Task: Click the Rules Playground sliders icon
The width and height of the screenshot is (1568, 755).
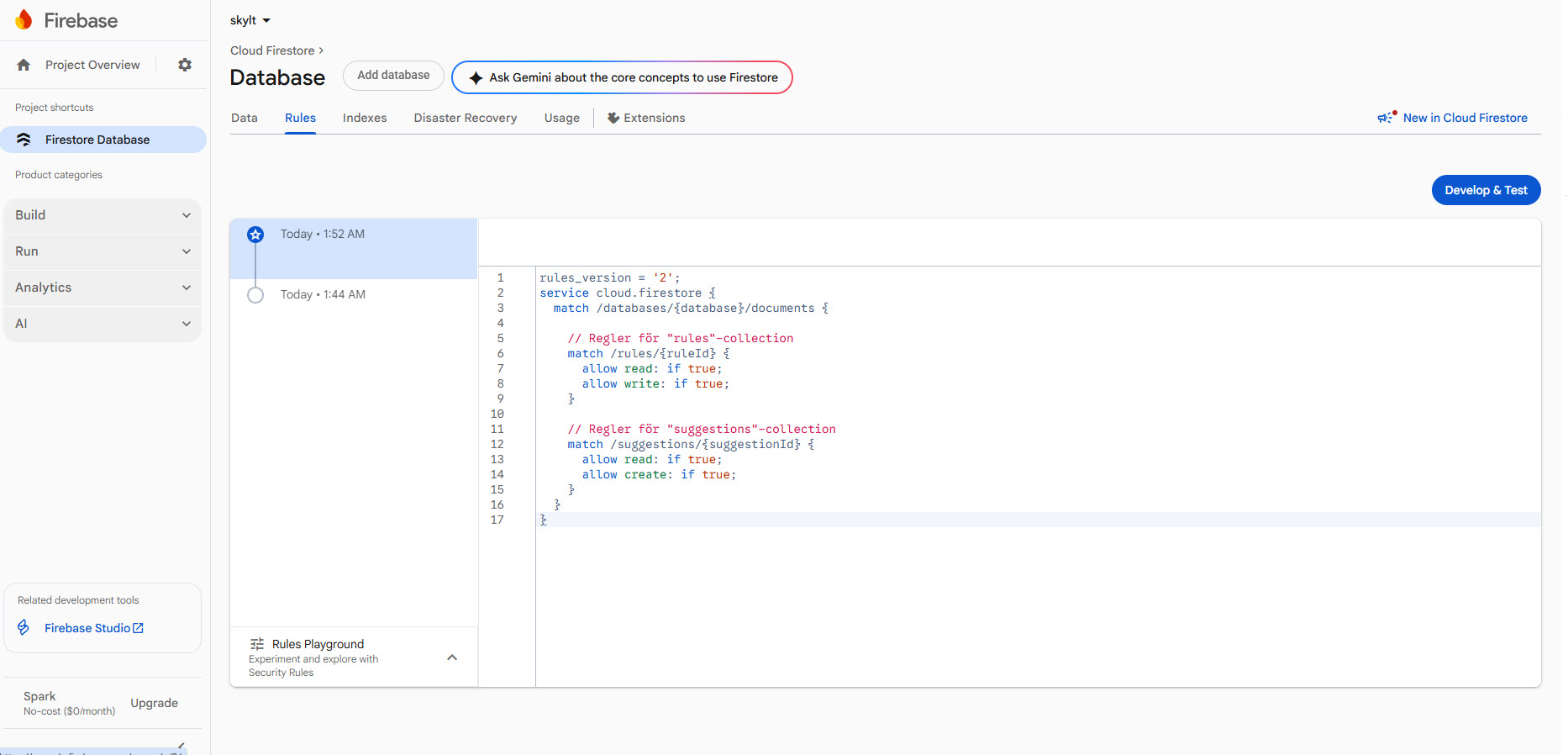Action: point(257,644)
